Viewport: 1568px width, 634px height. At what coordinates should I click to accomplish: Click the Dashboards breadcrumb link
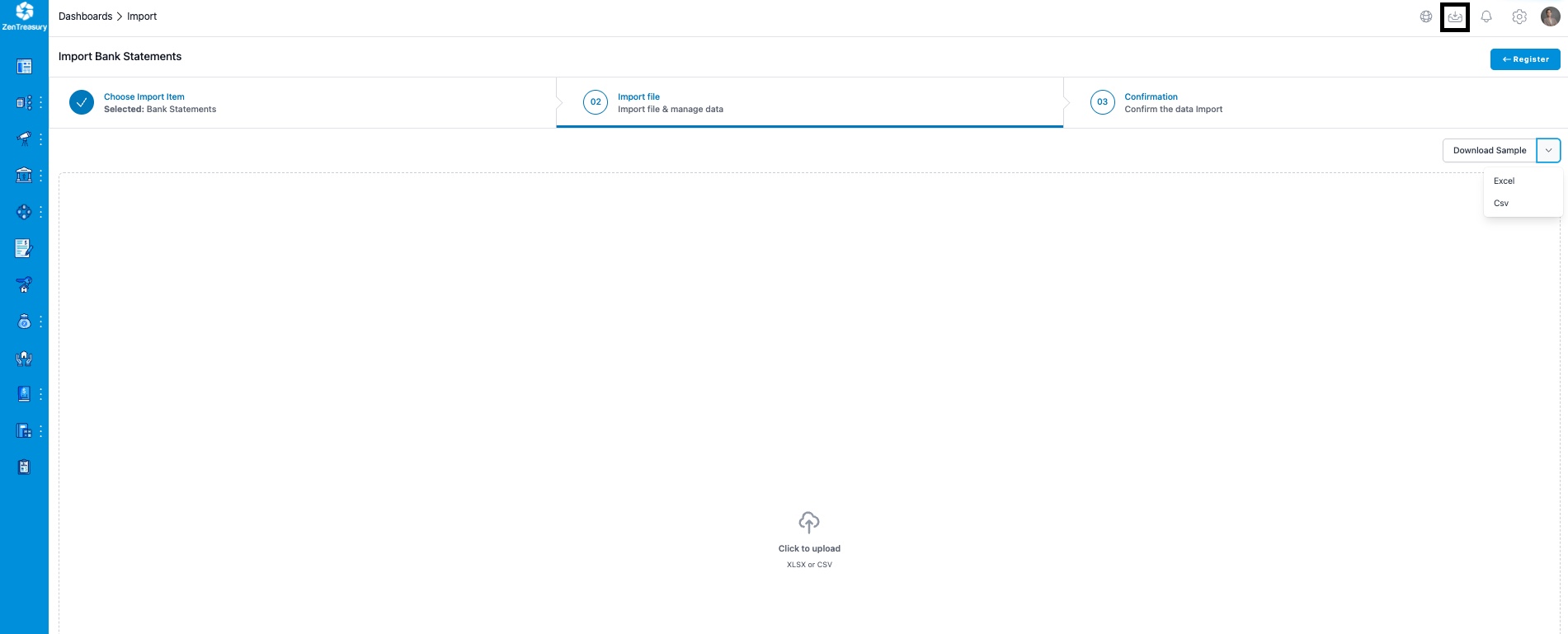(85, 16)
